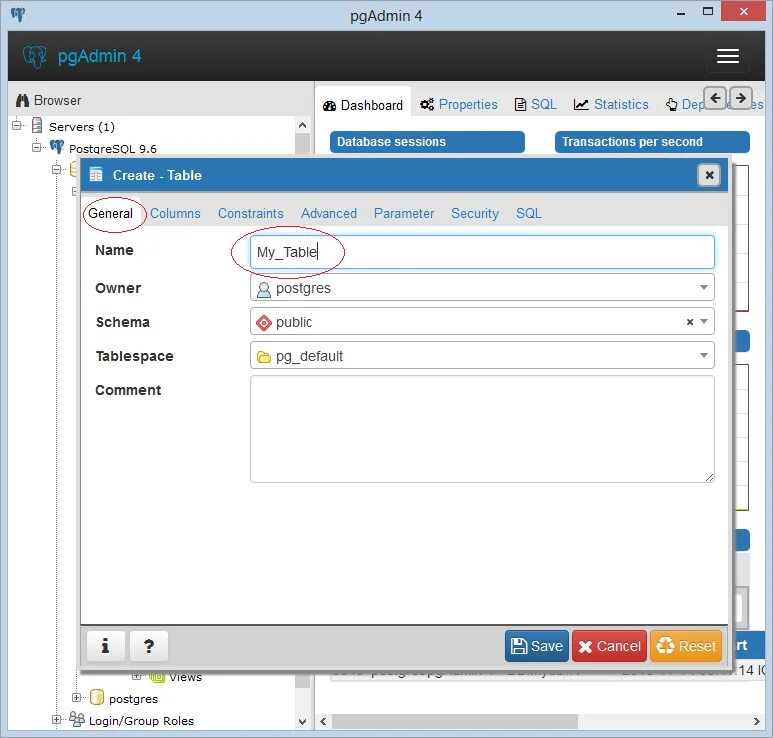This screenshot has height=738, width=773.
Task: Open the Security tab
Action: coord(475,213)
